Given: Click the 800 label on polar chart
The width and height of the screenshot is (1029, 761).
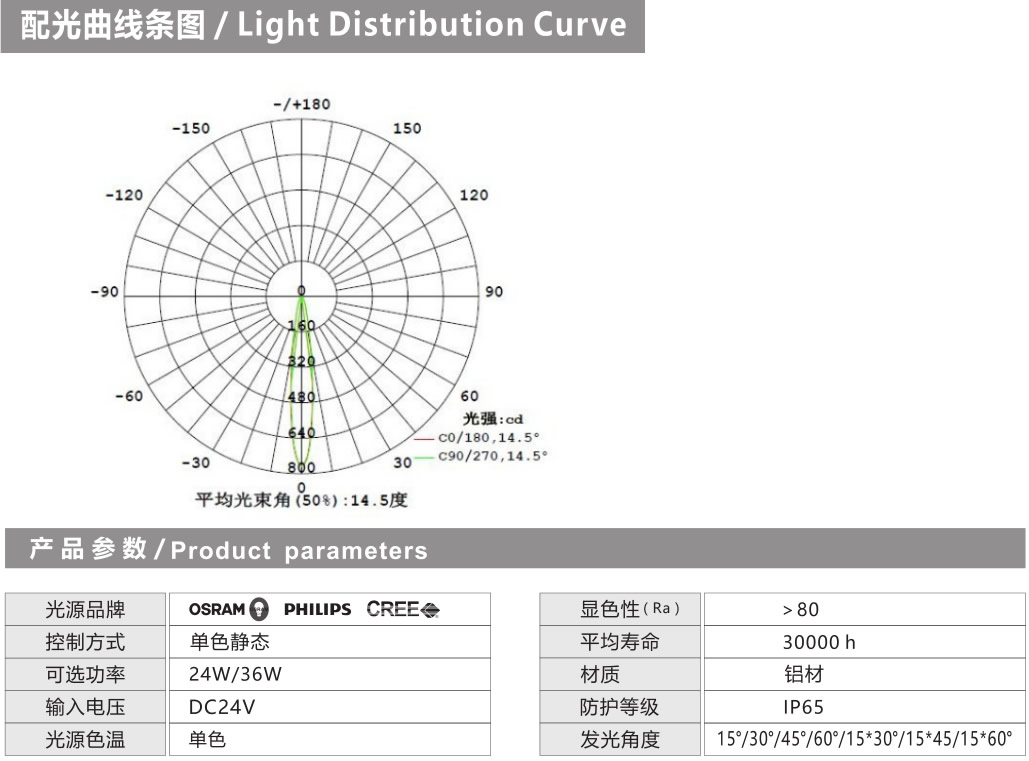Looking at the screenshot, I should coord(302,468).
